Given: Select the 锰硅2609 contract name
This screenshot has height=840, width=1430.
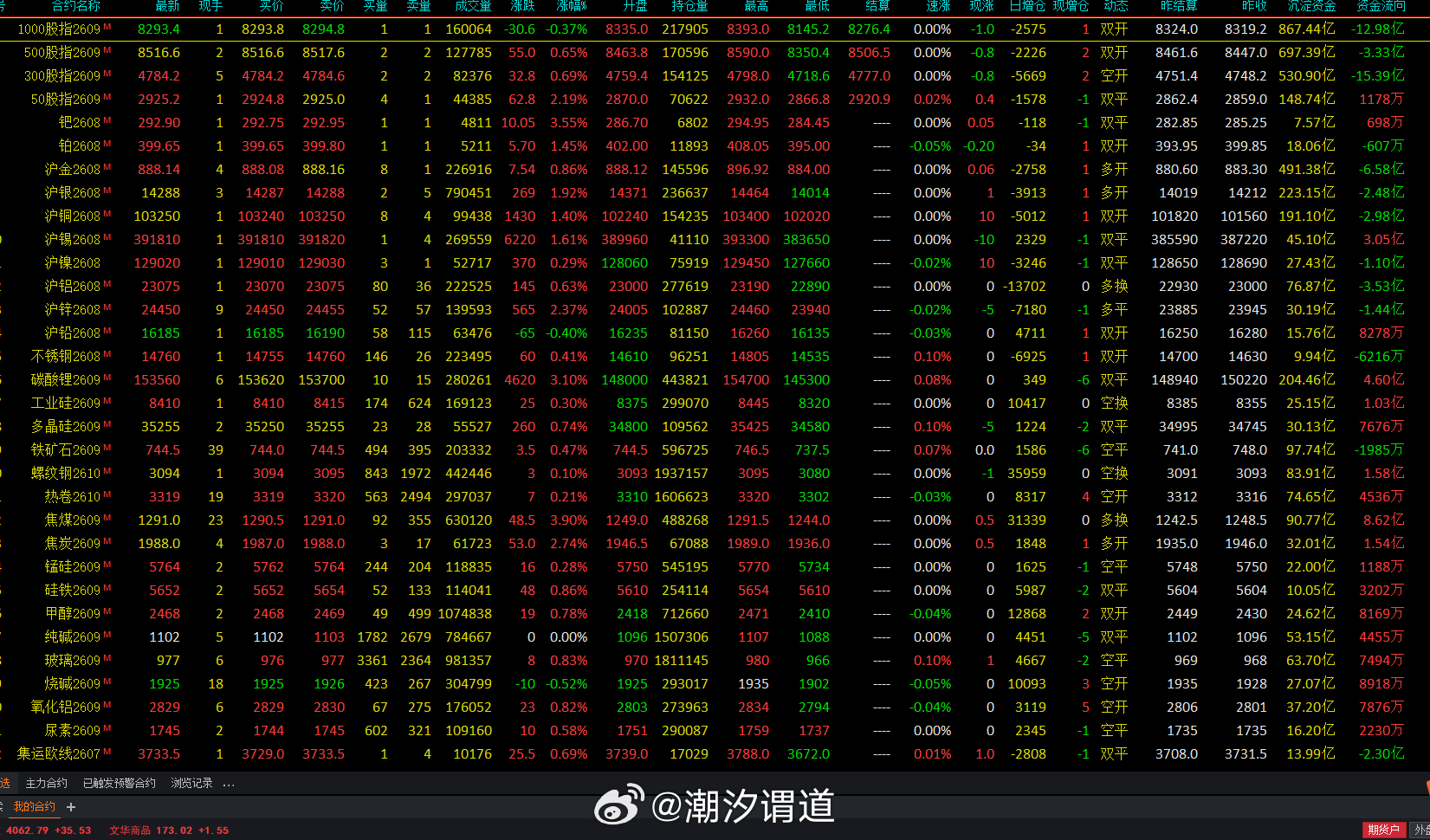Looking at the screenshot, I should 73,567.
